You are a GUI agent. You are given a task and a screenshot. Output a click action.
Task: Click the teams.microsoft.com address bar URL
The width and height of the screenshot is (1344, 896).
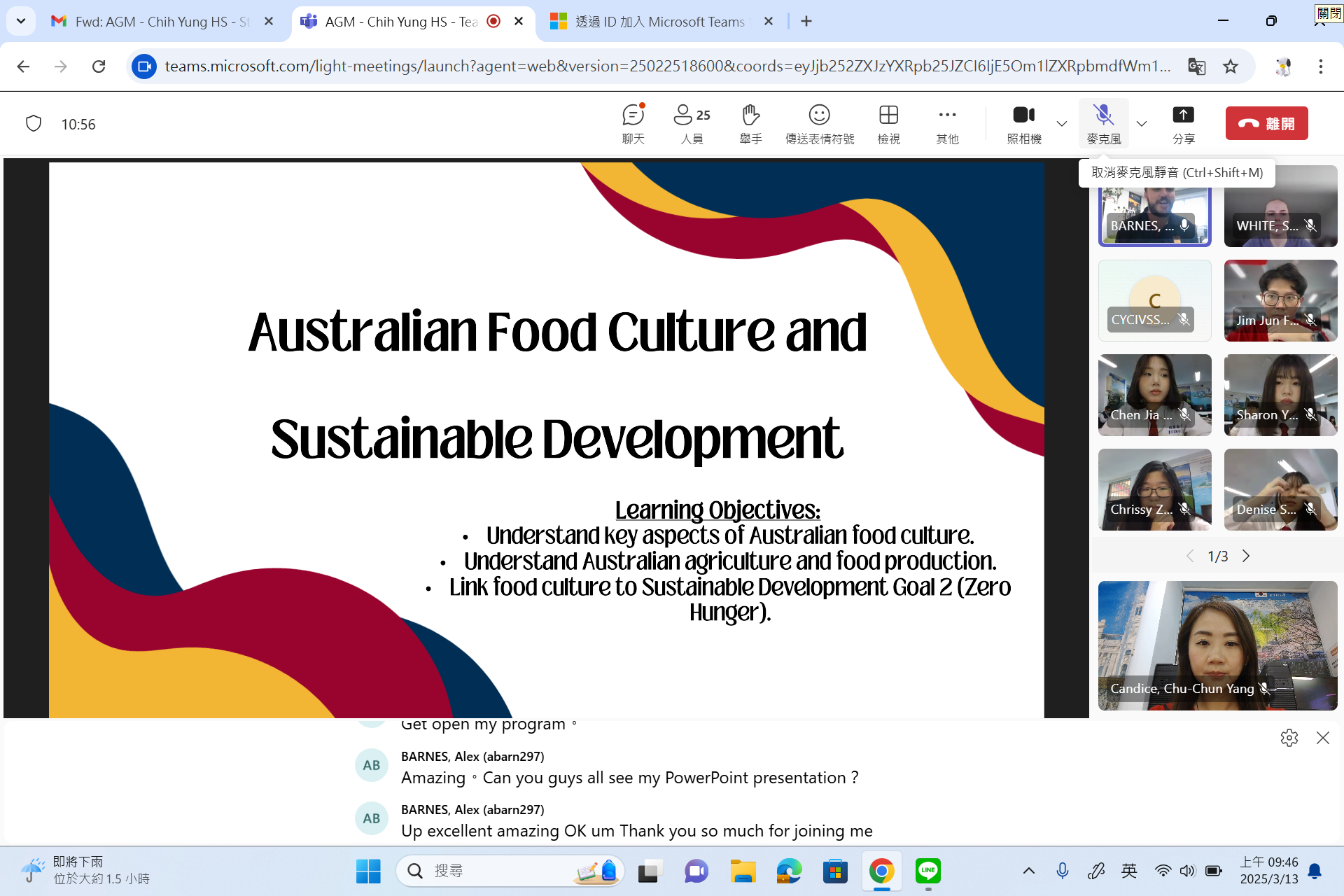pos(668,66)
